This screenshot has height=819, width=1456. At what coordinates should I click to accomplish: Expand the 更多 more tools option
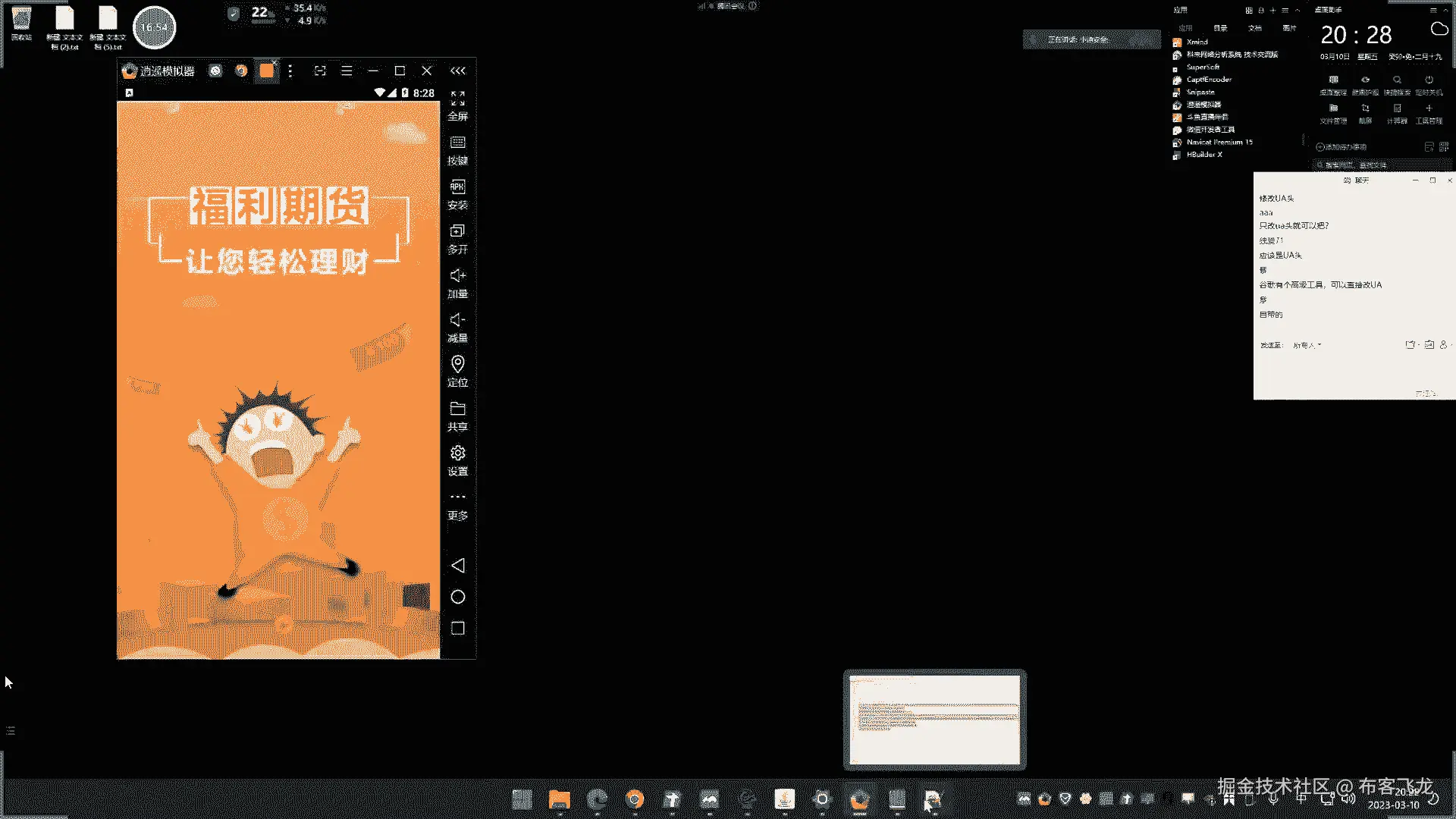(457, 505)
